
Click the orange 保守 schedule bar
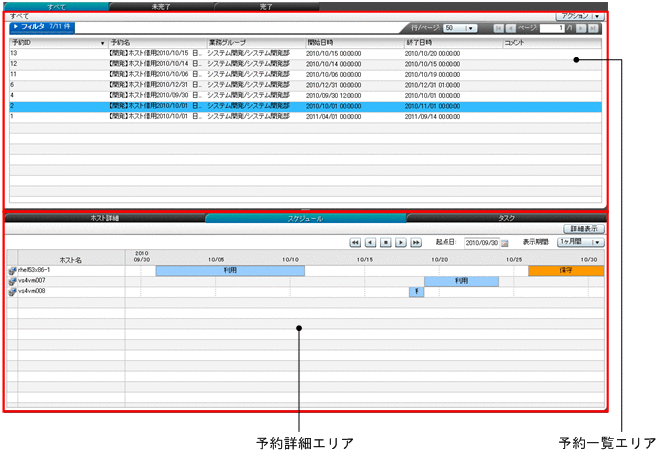point(566,271)
